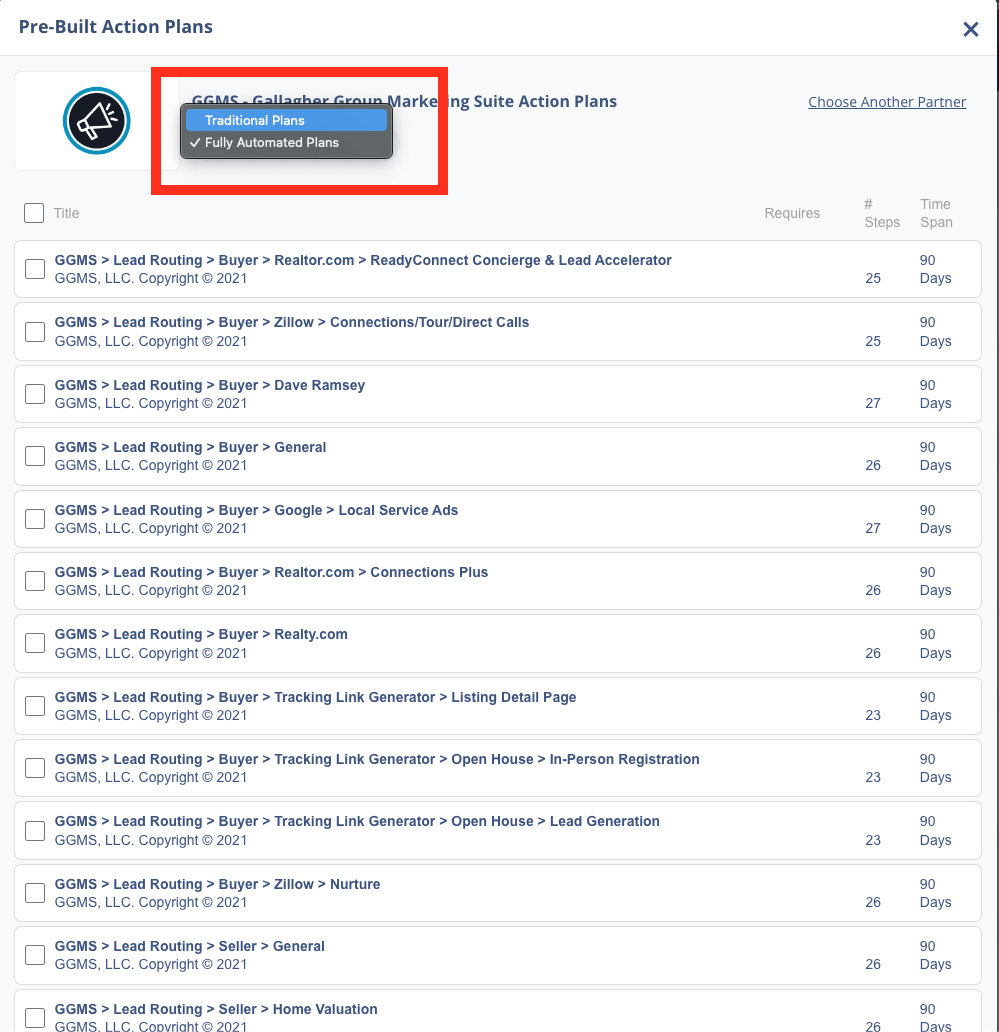999x1032 pixels.
Task: Click the GGMS megaphone logo
Action: click(97, 121)
